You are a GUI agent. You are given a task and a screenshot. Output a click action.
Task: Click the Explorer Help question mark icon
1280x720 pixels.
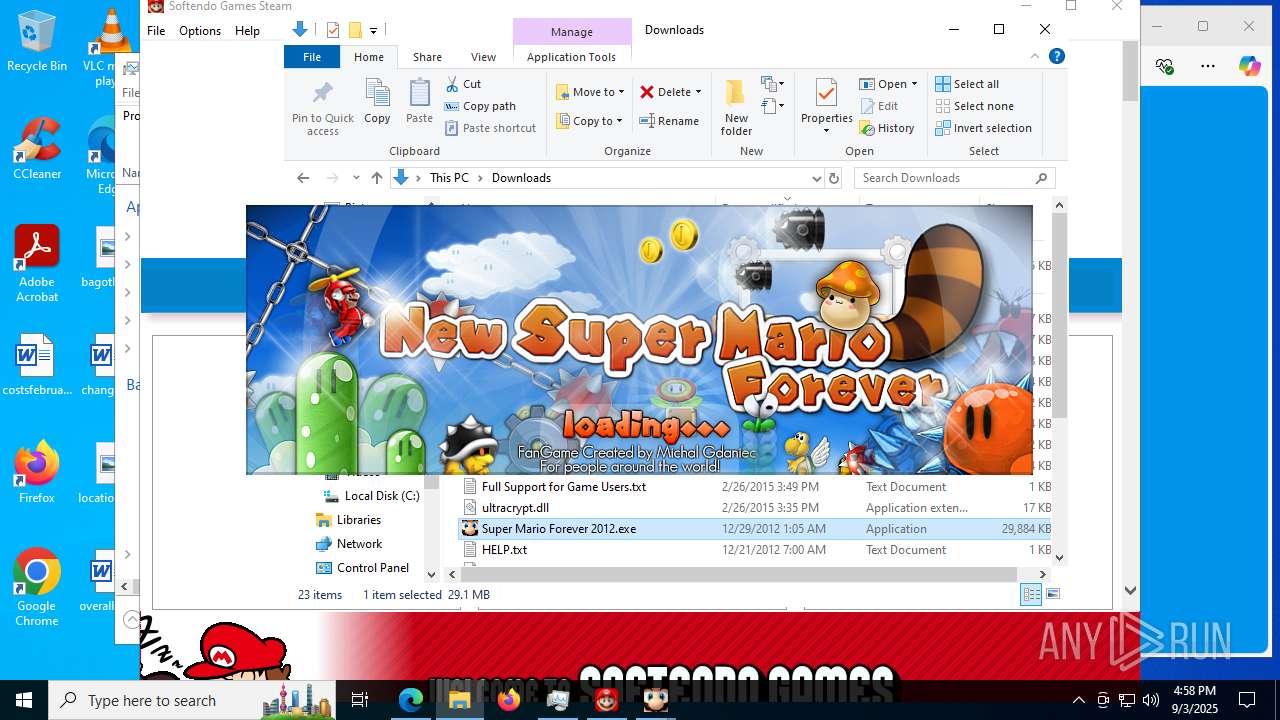coord(1057,57)
